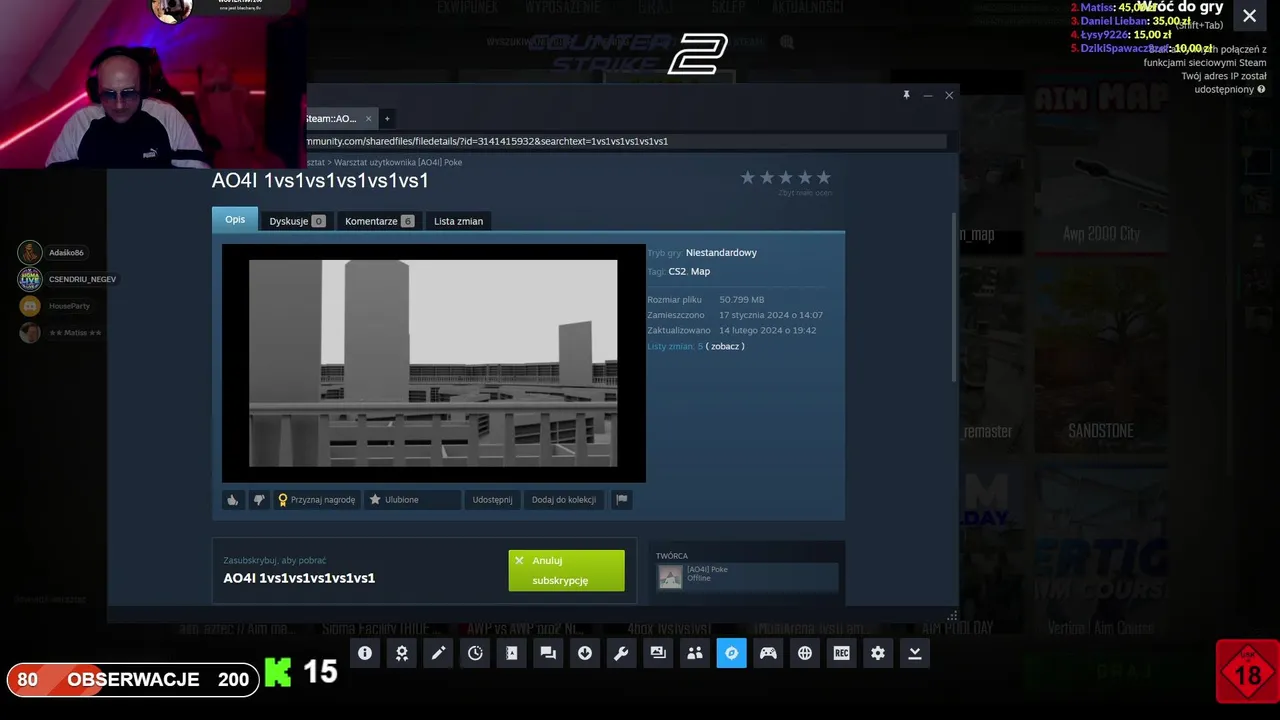Open the Niestandardowy game mode link
1280x720 pixels.
pyautogui.click(x=721, y=253)
